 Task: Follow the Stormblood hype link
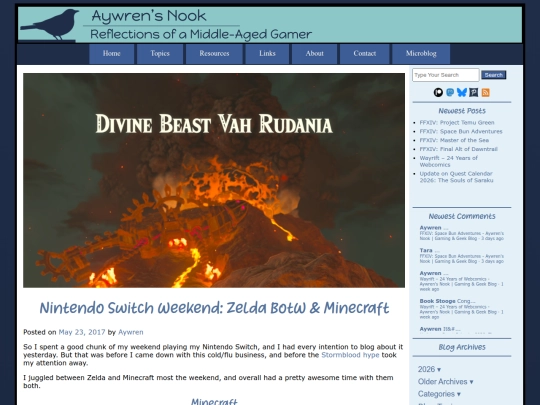point(350,355)
